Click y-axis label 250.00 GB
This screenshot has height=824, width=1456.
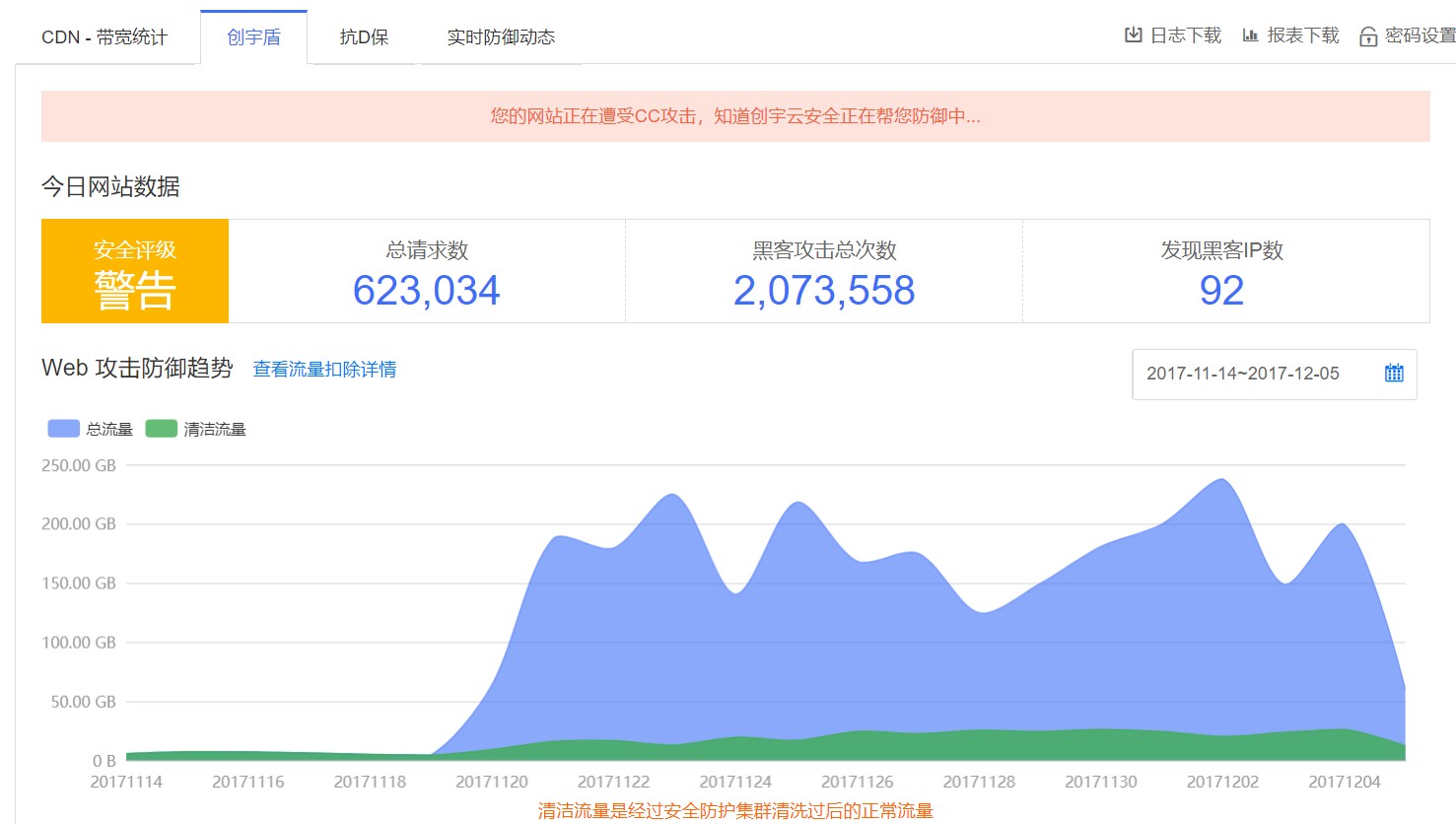(79, 465)
